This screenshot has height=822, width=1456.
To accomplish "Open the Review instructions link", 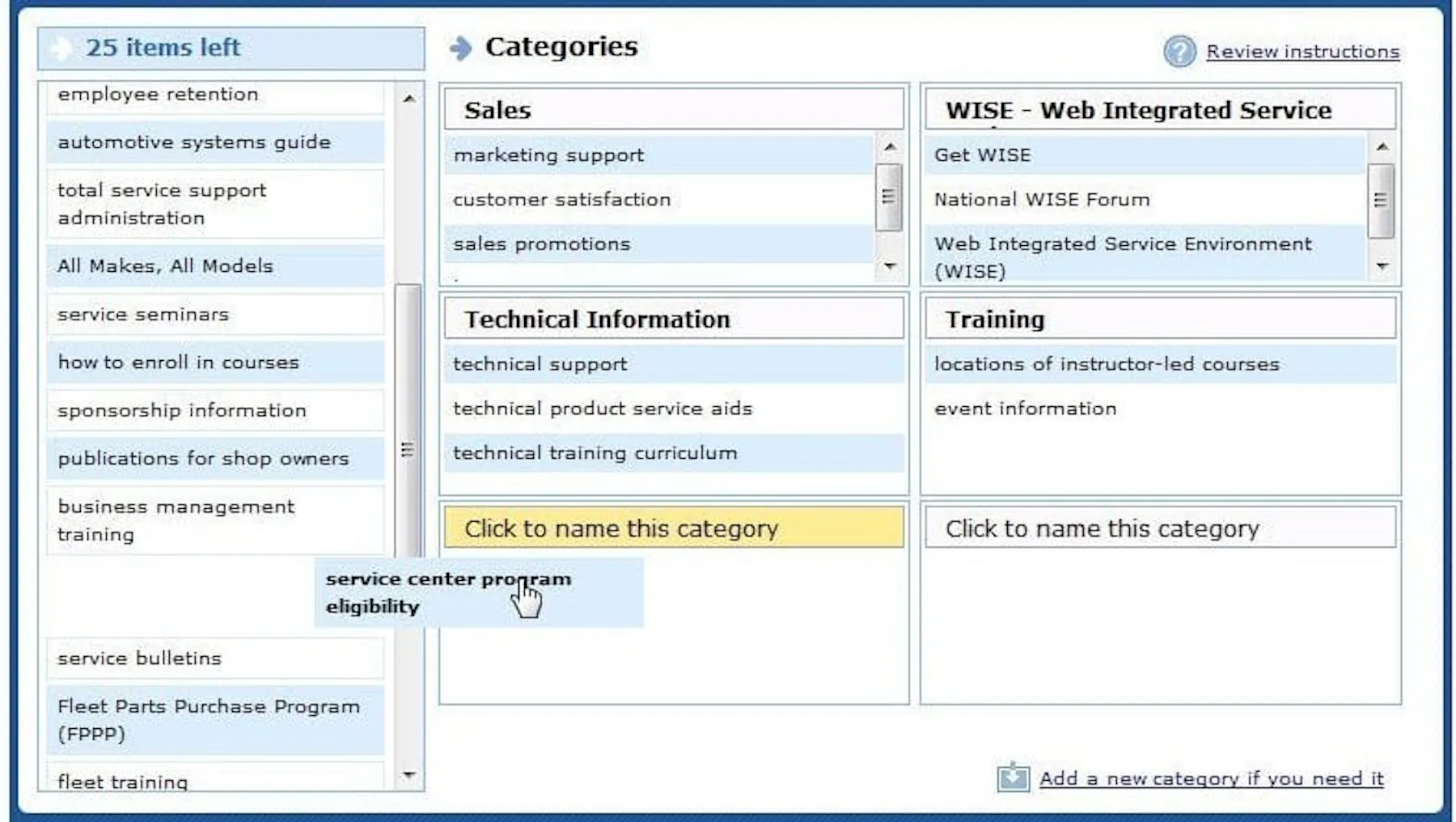I will 1302,52.
